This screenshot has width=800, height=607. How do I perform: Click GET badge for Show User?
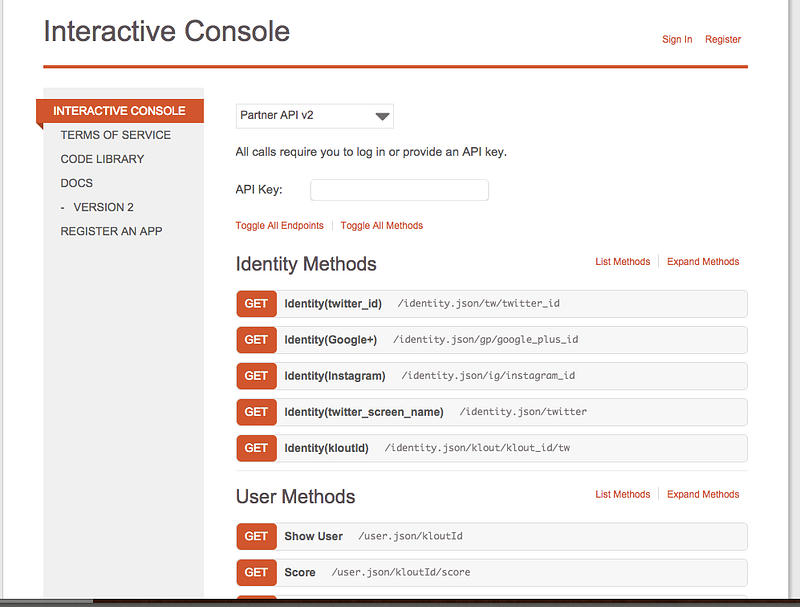pos(257,537)
